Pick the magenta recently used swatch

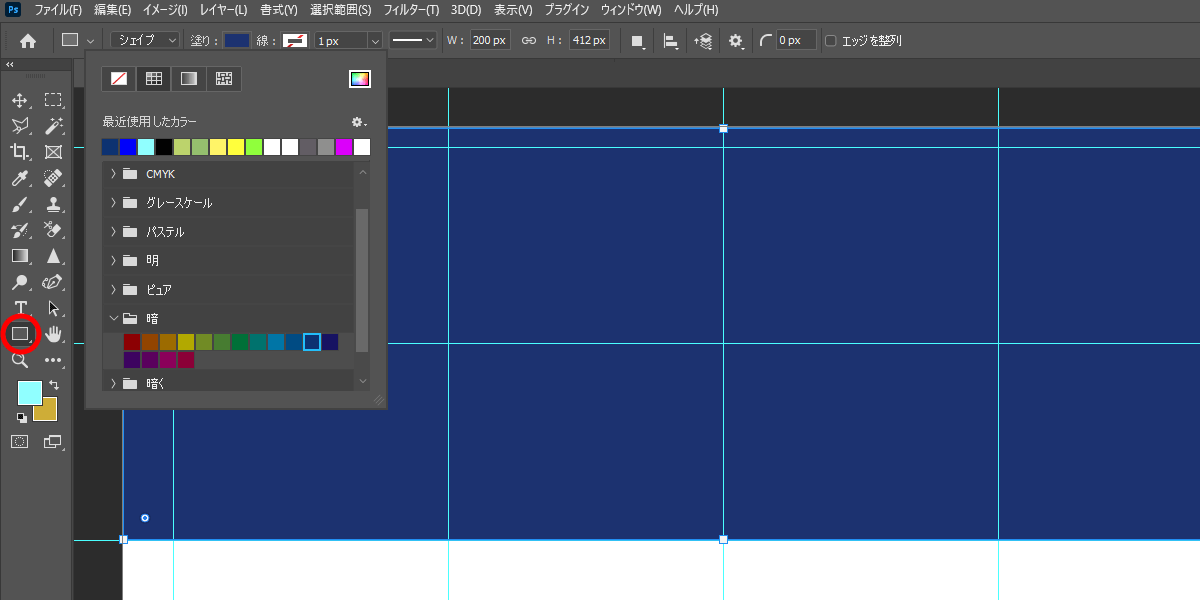(x=344, y=147)
